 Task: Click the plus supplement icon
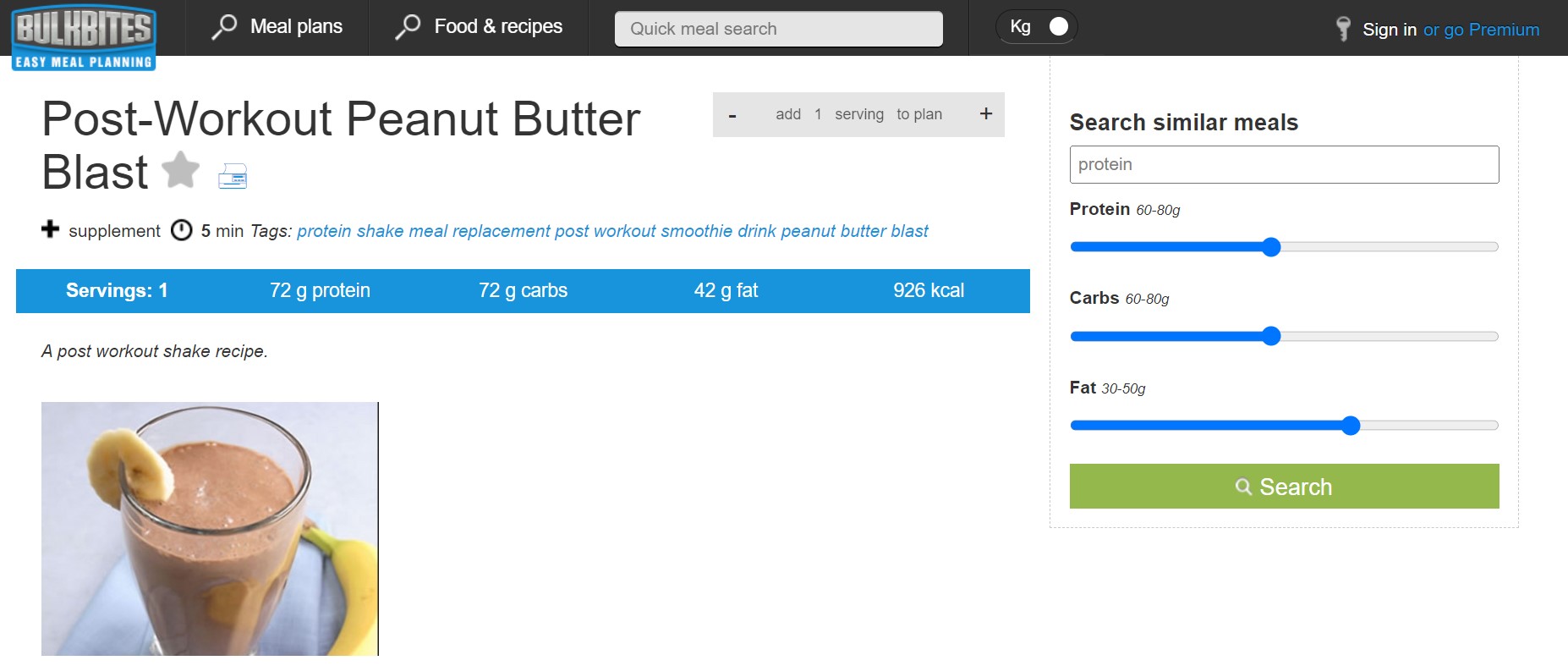pos(51,229)
